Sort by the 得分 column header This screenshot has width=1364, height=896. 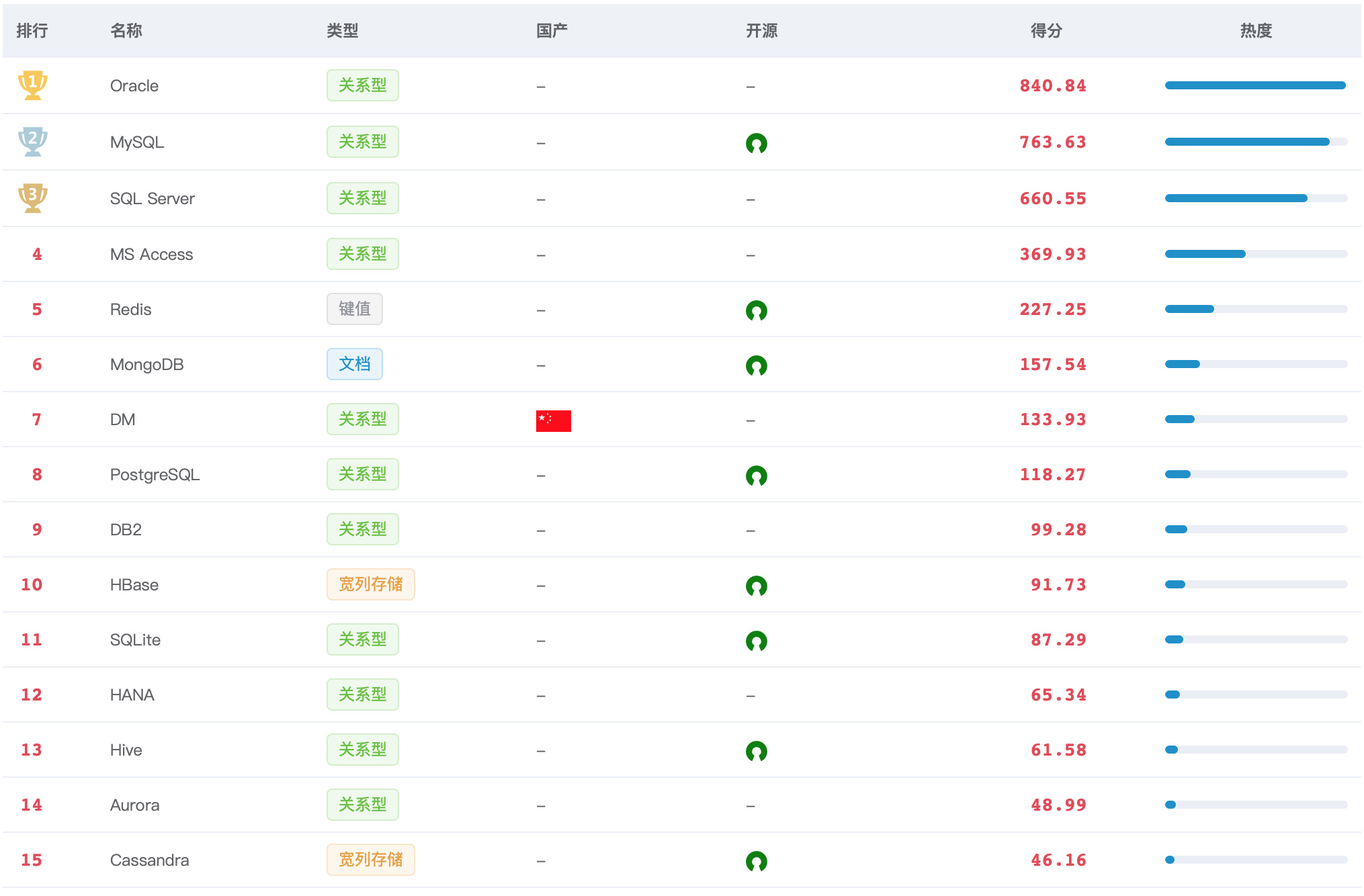click(1046, 31)
